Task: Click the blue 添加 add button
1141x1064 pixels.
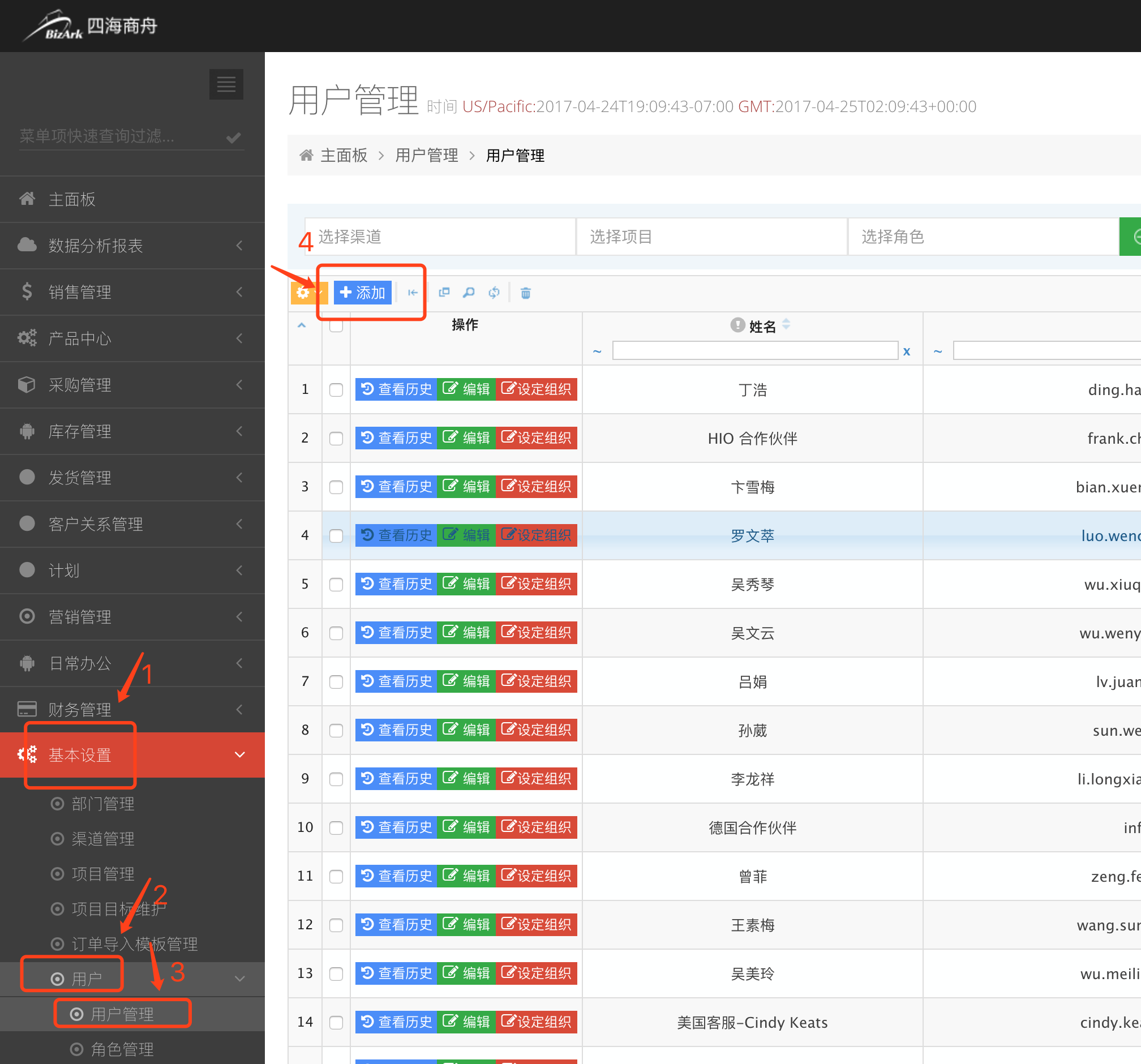Action: [x=363, y=293]
